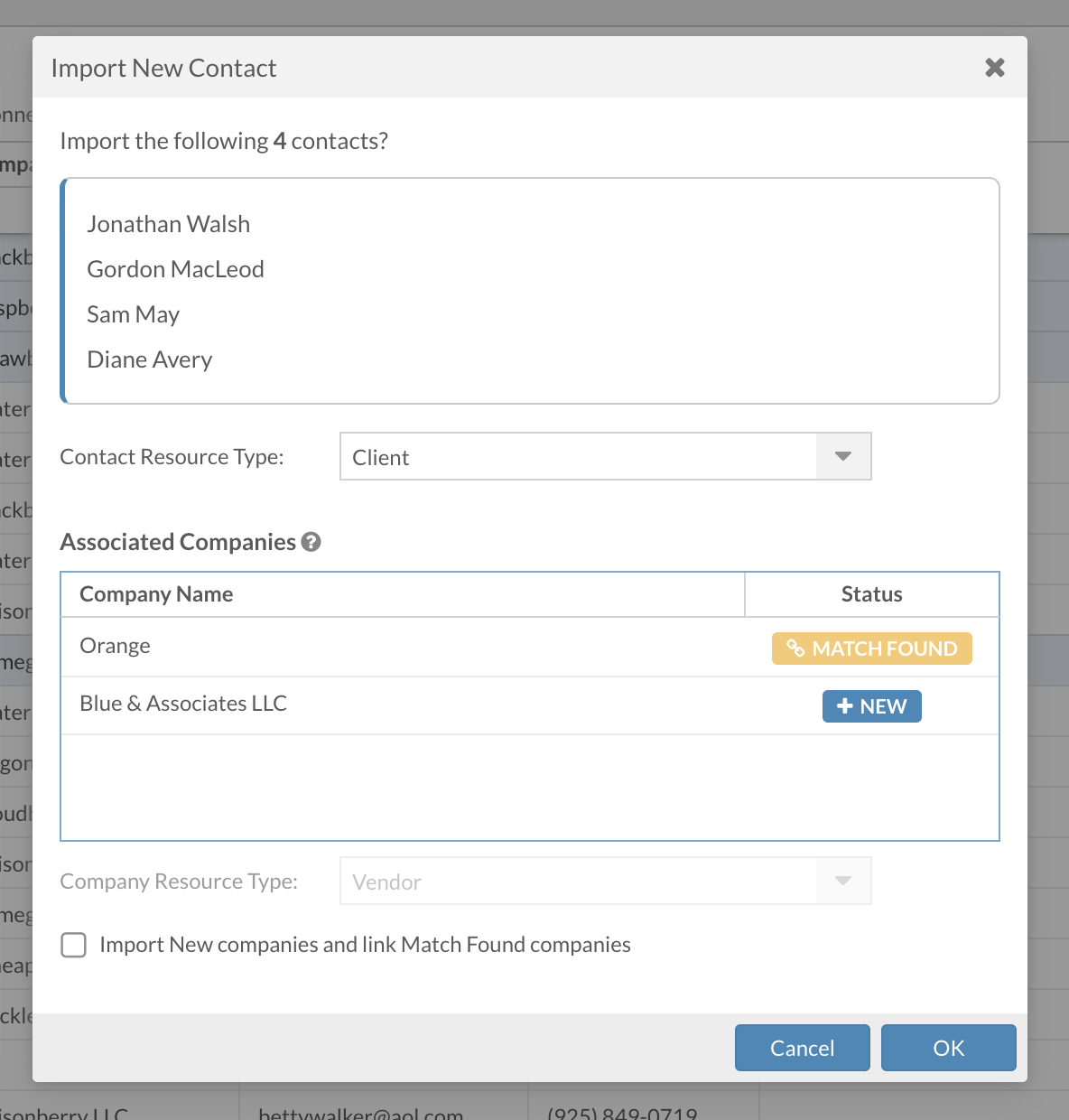The image size is (1069, 1120).
Task: Click the NEW badge for Blue & Associates
Action: click(871, 706)
